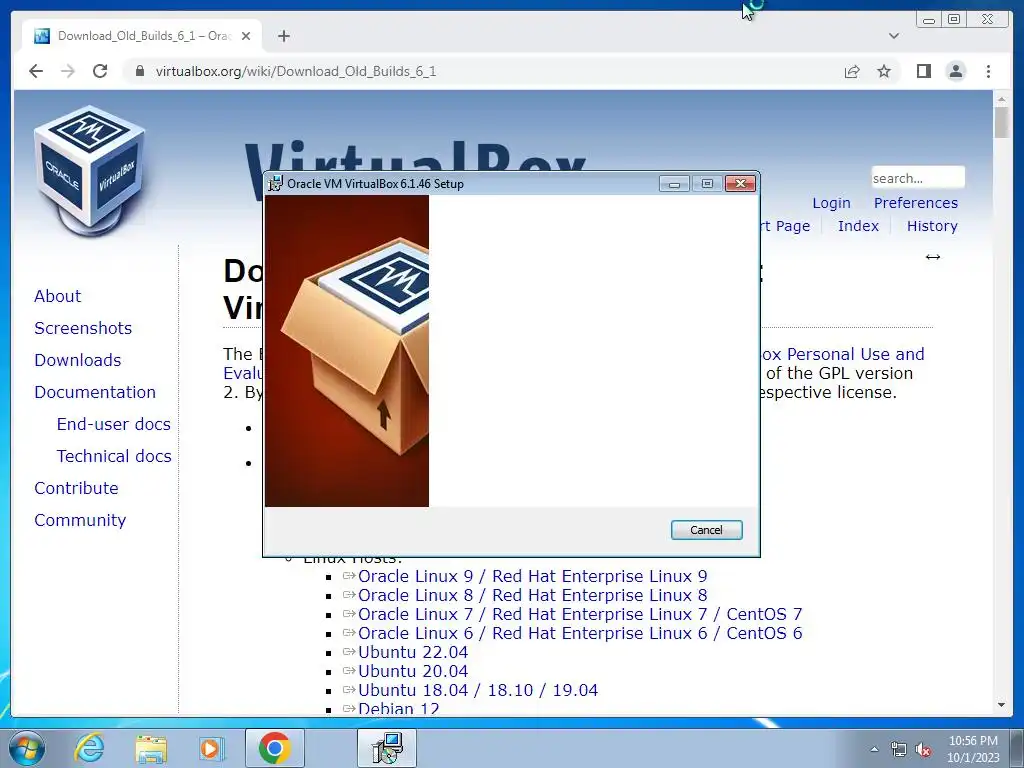The height and width of the screenshot is (768, 1024).
Task: Open the Login link
Action: tap(831, 203)
